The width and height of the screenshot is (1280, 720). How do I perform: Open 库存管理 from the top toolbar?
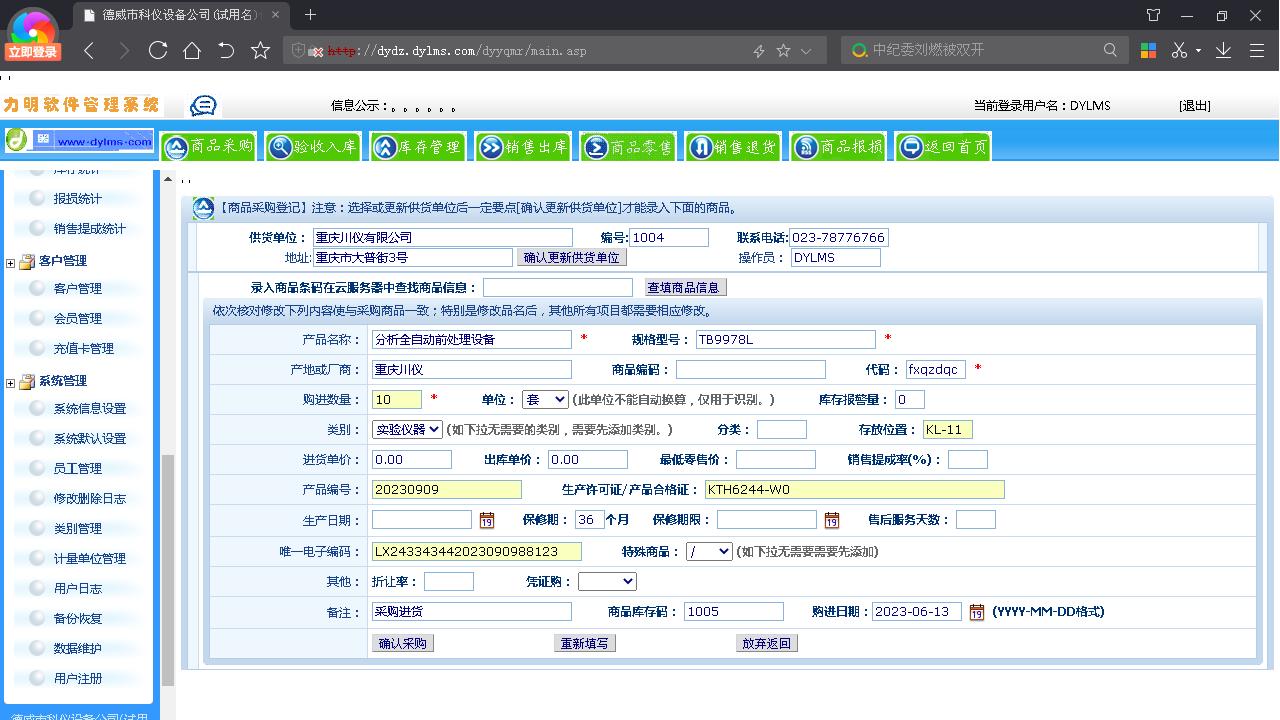pyautogui.click(x=418, y=146)
